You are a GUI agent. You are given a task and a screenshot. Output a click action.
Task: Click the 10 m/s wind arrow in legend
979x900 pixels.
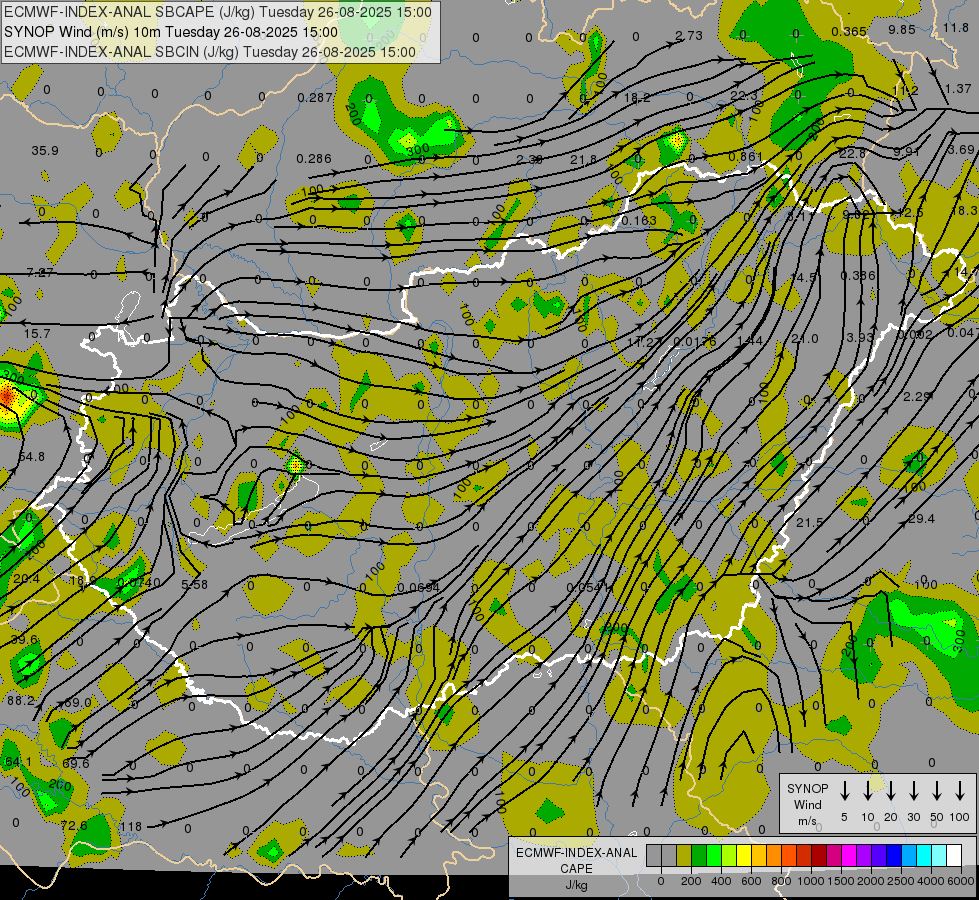(x=867, y=791)
